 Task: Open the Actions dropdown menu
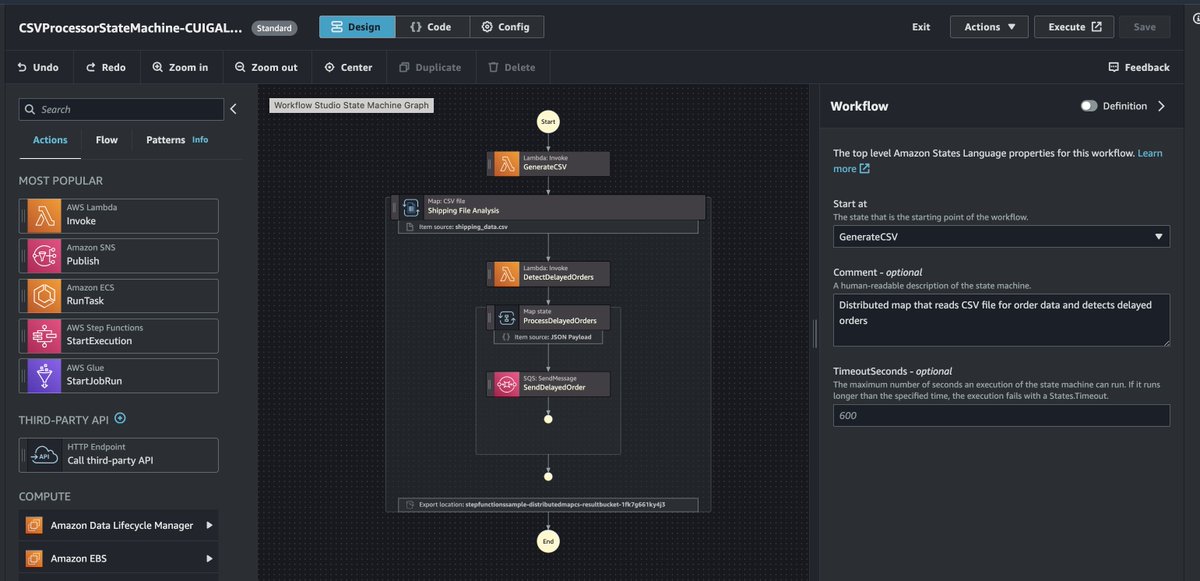989,27
